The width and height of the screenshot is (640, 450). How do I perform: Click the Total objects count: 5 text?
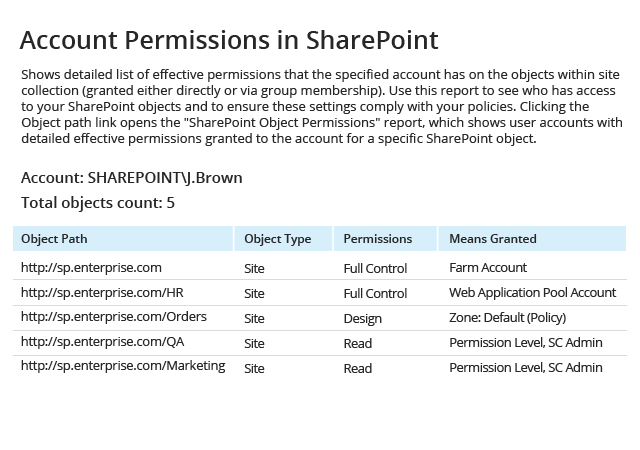98,203
